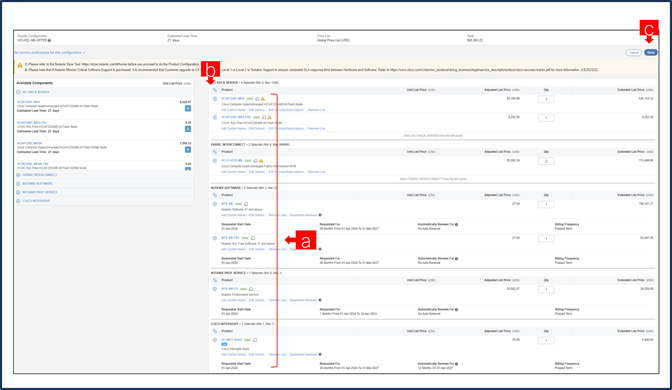Click link icon in CISCO INTERSIGHT table header
The width and height of the screenshot is (672, 390).
pos(215,331)
